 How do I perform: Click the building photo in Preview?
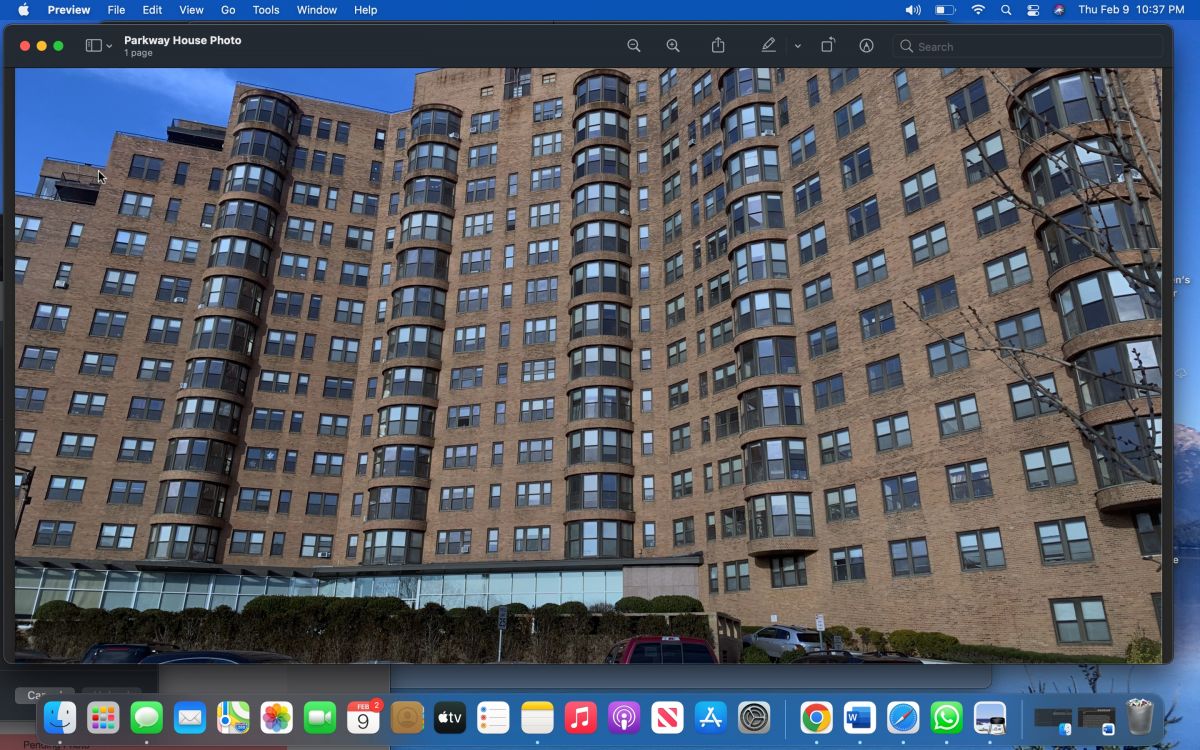pyautogui.click(x=588, y=365)
